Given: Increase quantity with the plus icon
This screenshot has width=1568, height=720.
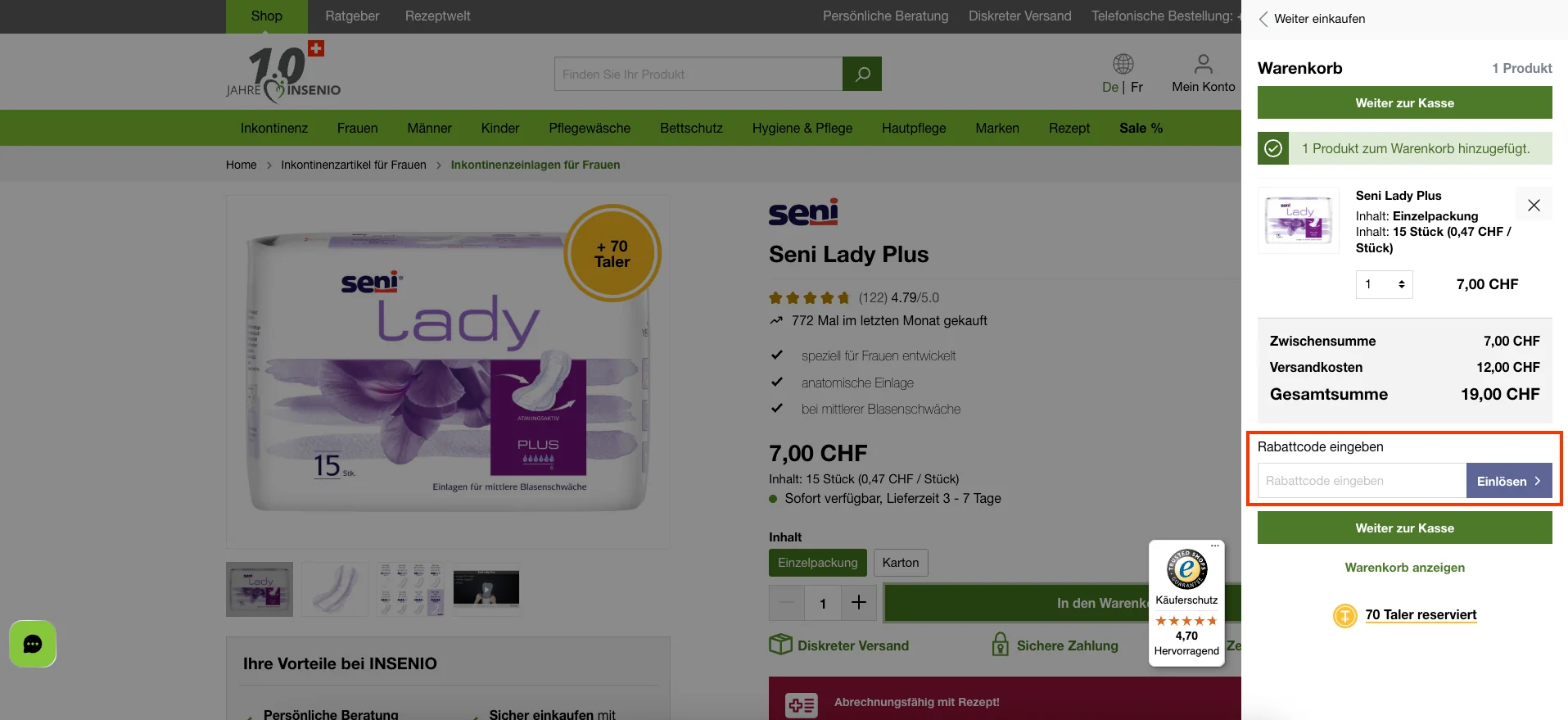Looking at the screenshot, I should 859,603.
